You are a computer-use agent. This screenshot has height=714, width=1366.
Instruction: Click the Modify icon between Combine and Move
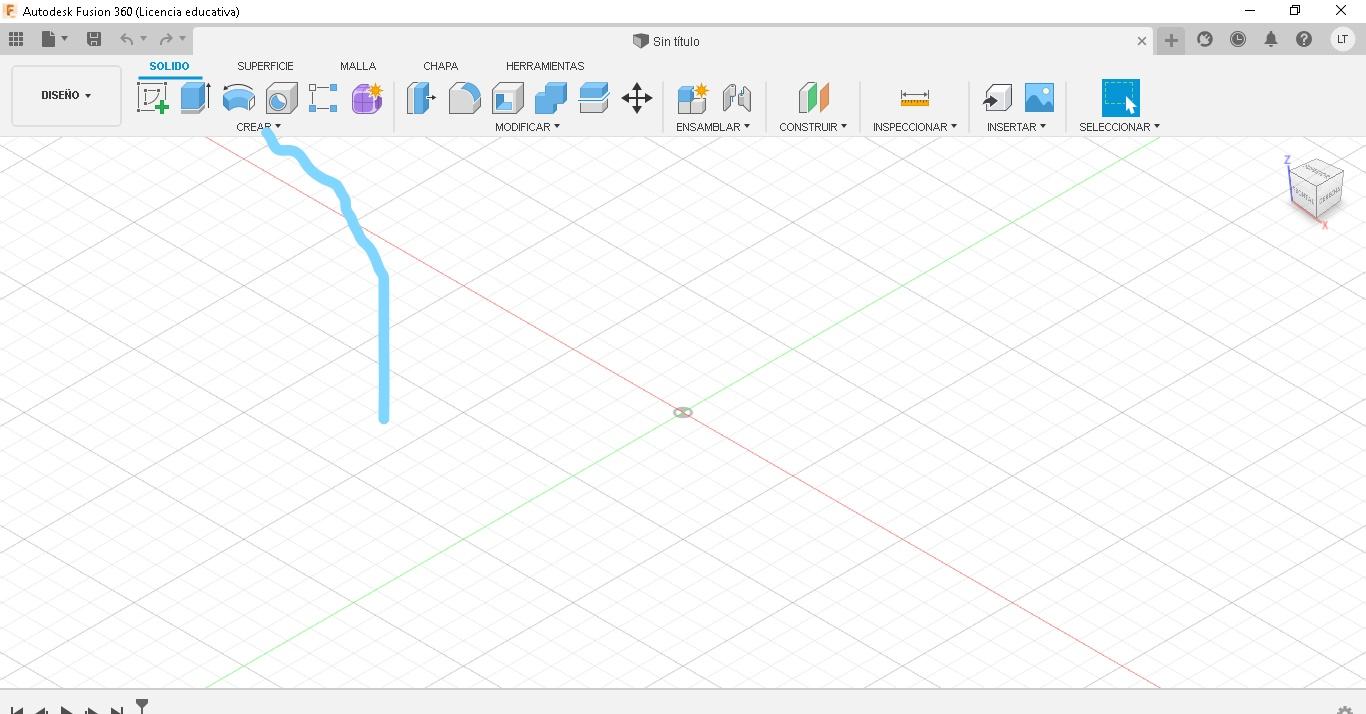[x=593, y=98]
